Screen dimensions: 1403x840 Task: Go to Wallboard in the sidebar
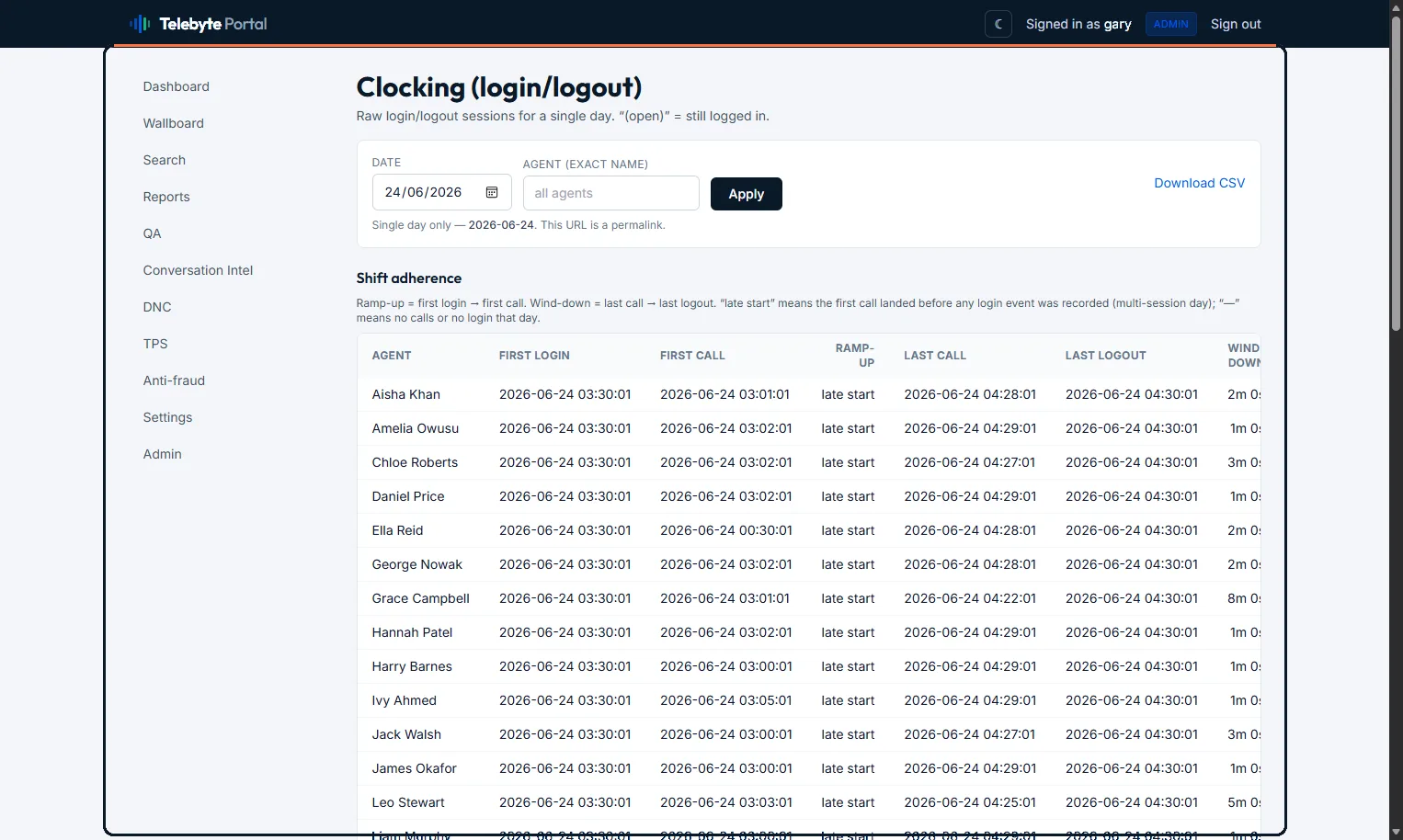click(x=174, y=123)
